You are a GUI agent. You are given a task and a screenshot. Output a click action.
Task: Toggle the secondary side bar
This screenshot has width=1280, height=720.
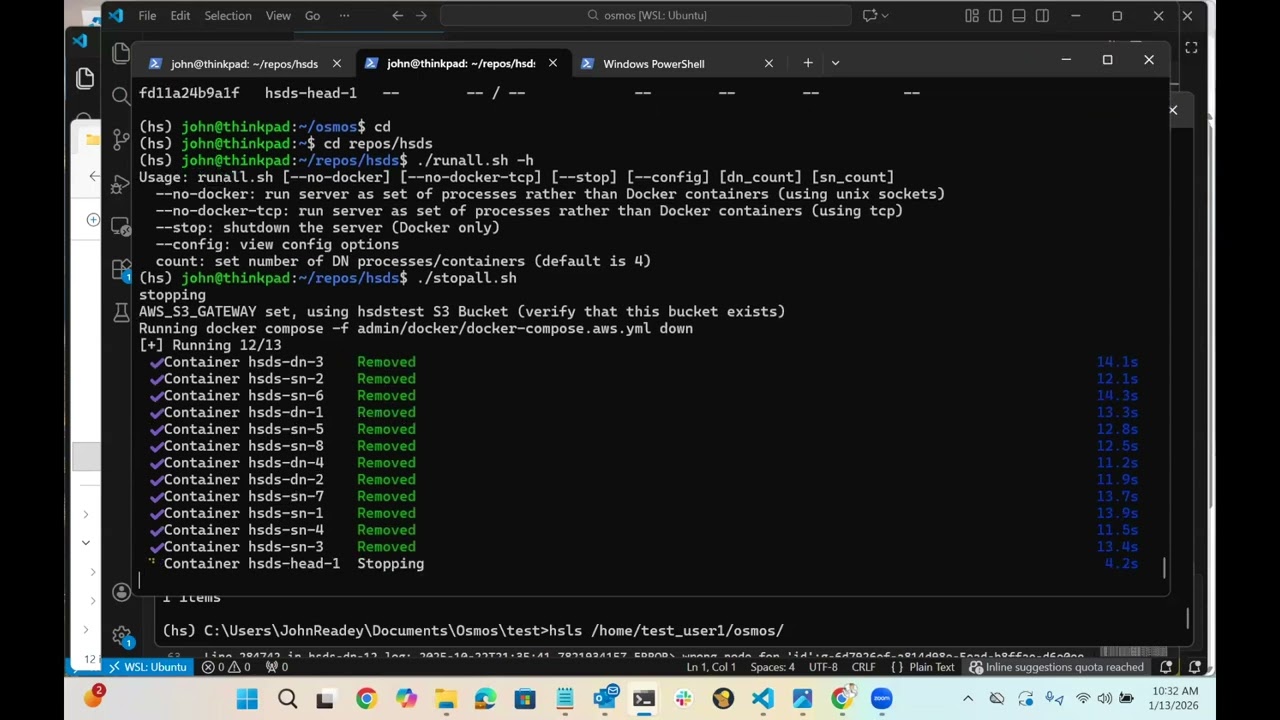tap(1042, 16)
